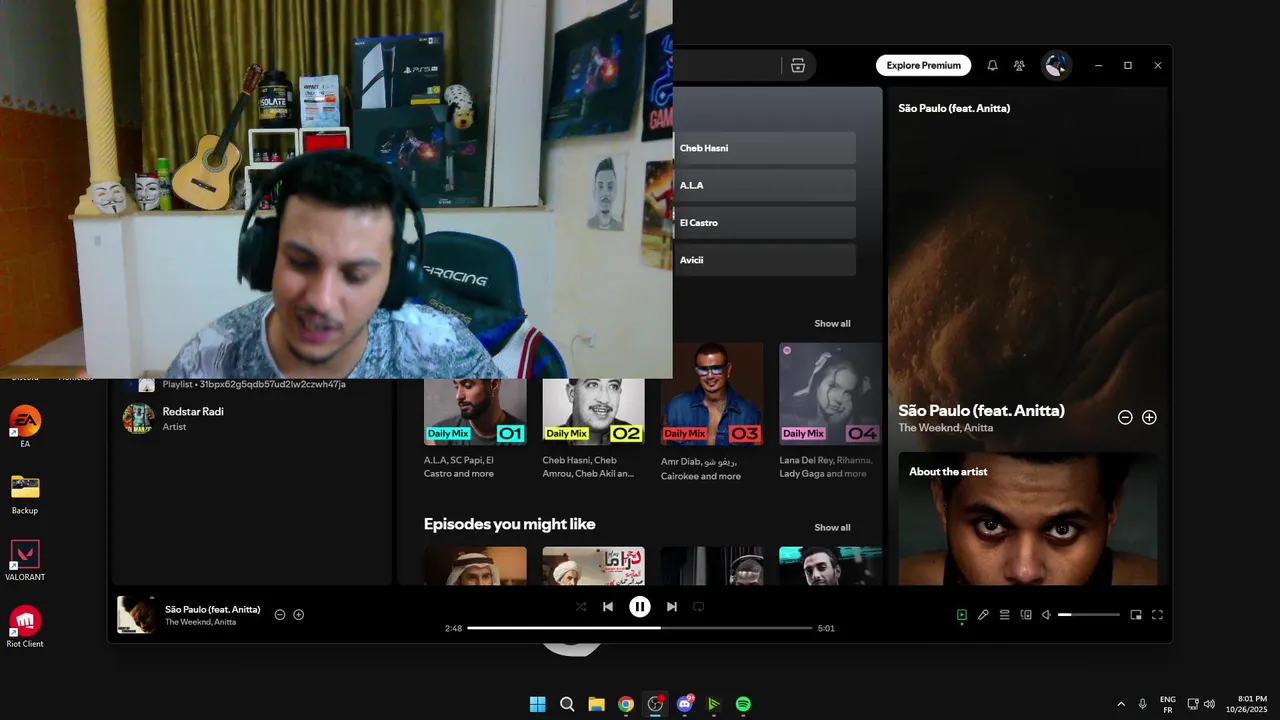The height and width of the screenshot is (720, 1280).
Task: Click the taskbar microphone tray icon
Action: [1142, 704]
